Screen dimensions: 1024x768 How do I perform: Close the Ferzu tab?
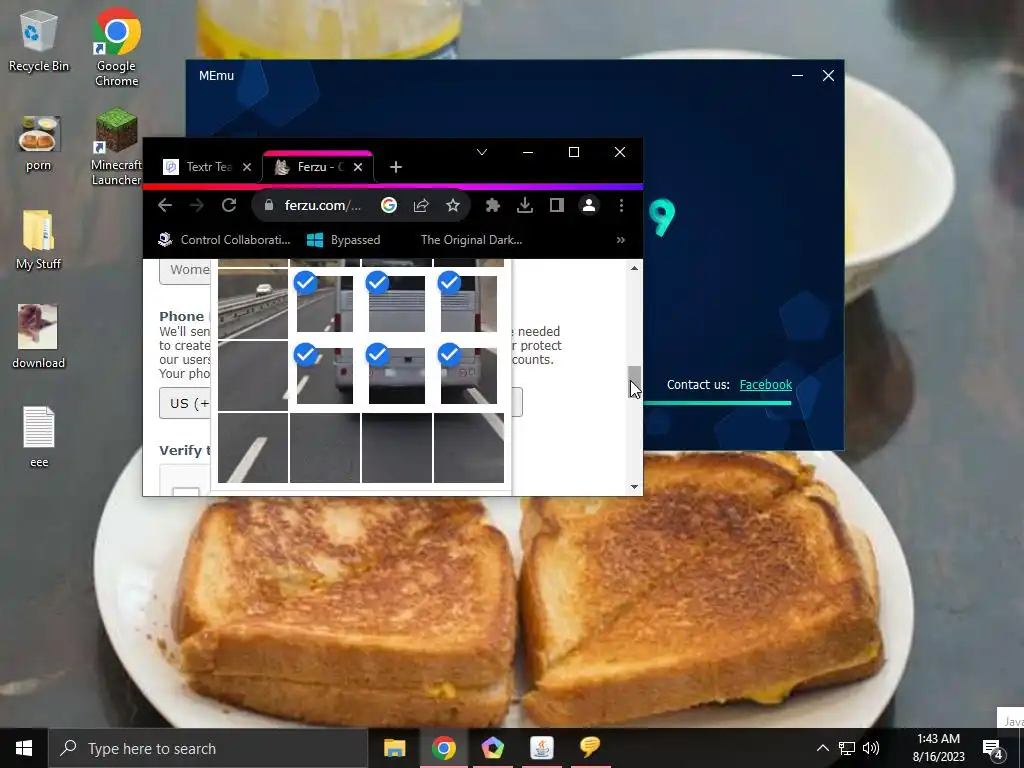tap(358, 167)
